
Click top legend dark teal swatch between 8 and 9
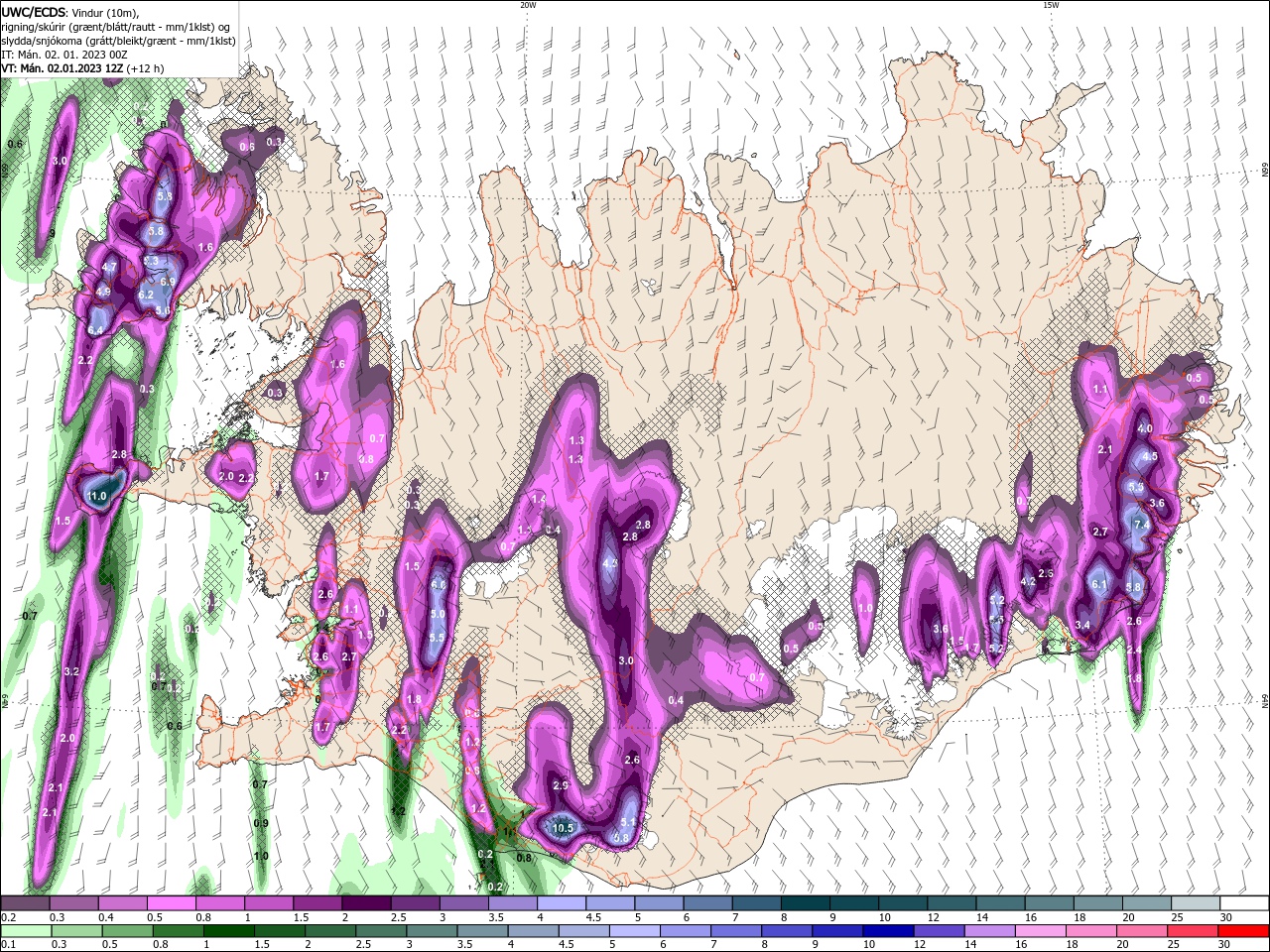click(806, 903)
